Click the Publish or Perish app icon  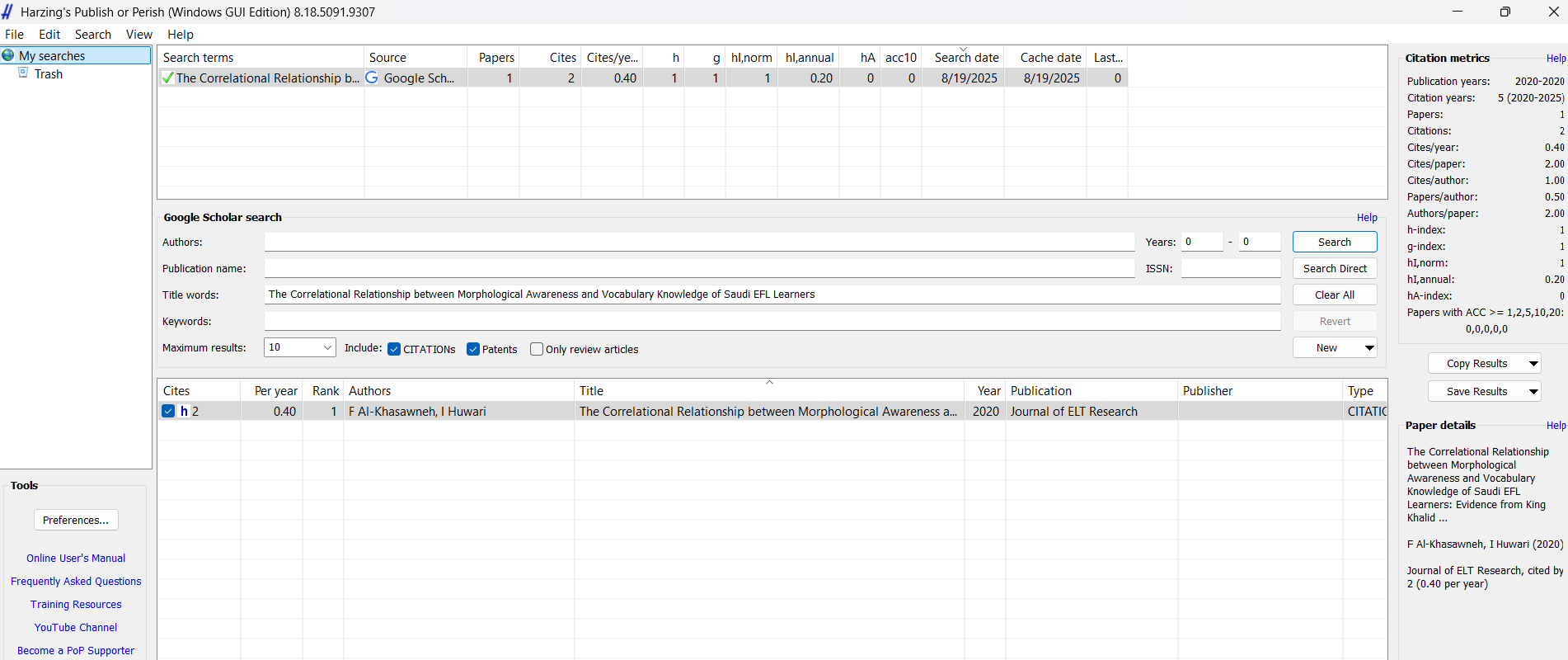7,12
